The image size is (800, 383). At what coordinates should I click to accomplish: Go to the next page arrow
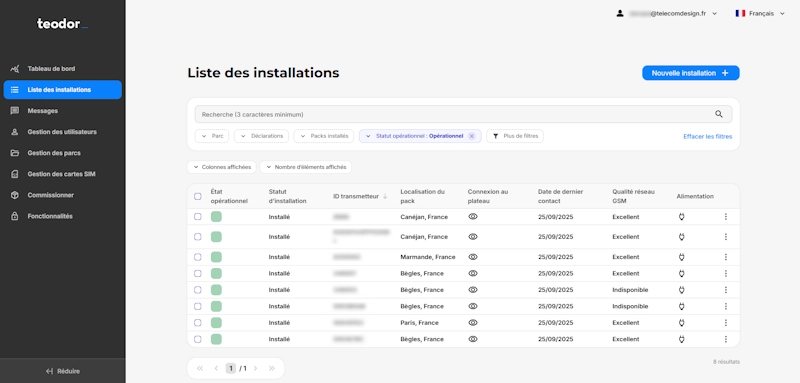point(255,368)
